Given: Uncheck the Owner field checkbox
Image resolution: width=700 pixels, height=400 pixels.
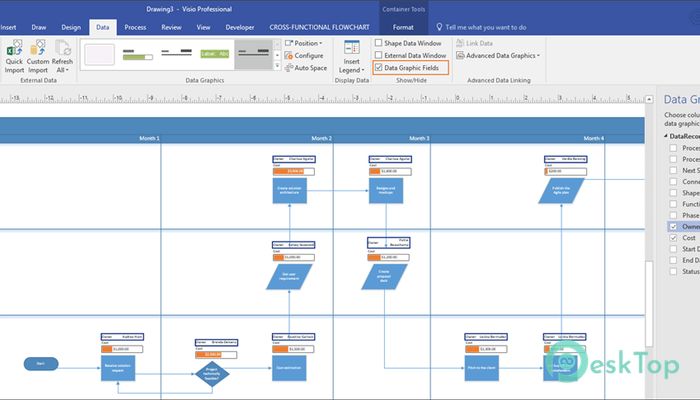Looking at the screenshot, I should (x=673, y=227).
